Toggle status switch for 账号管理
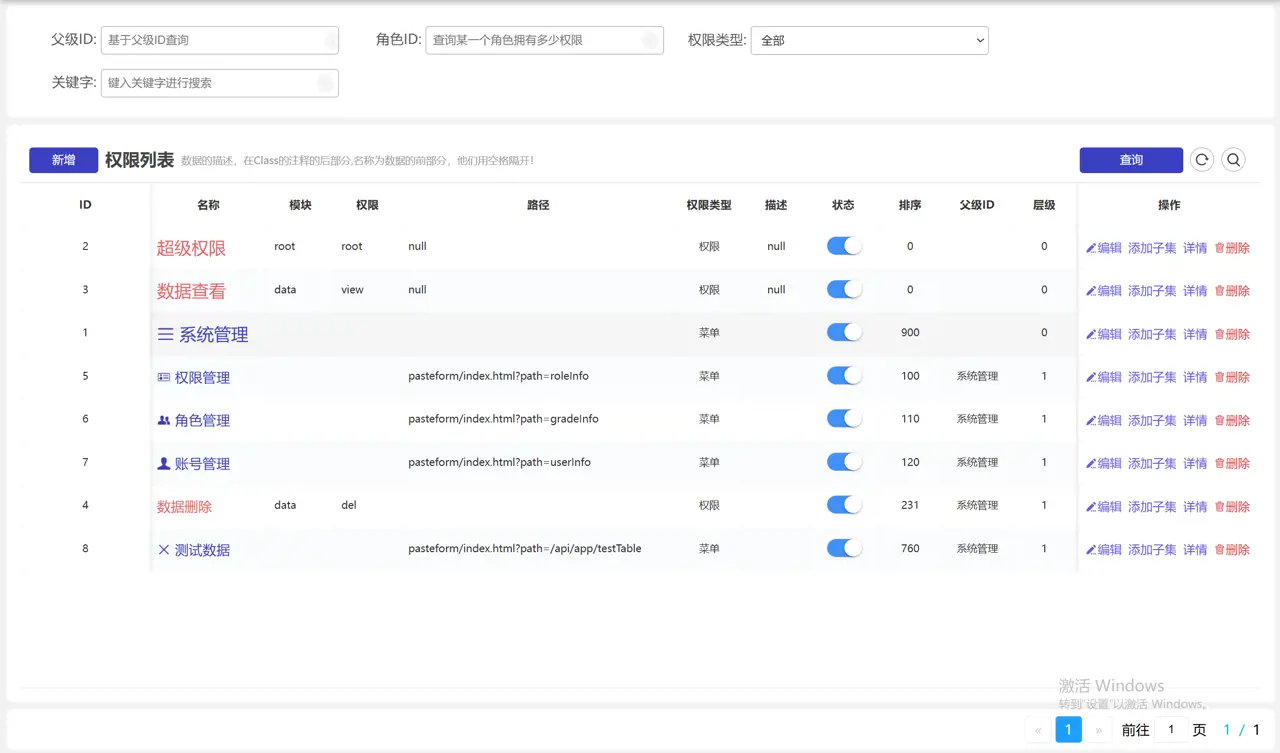Image resolution: width=1280 pixels, height=753 pixels. point(844,461)
